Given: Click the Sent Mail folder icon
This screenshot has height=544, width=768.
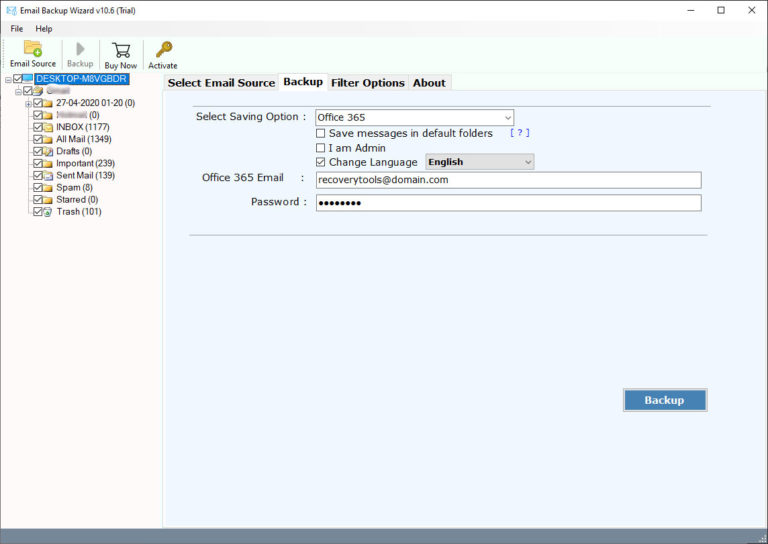Looking at the screenshot, I should (x=48, y=176).
